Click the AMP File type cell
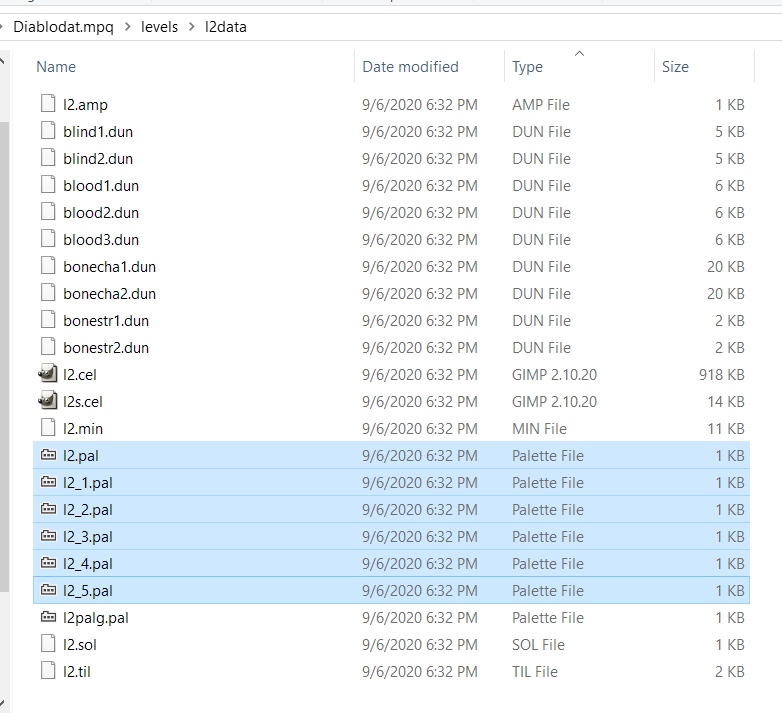 tap(541, 105)
